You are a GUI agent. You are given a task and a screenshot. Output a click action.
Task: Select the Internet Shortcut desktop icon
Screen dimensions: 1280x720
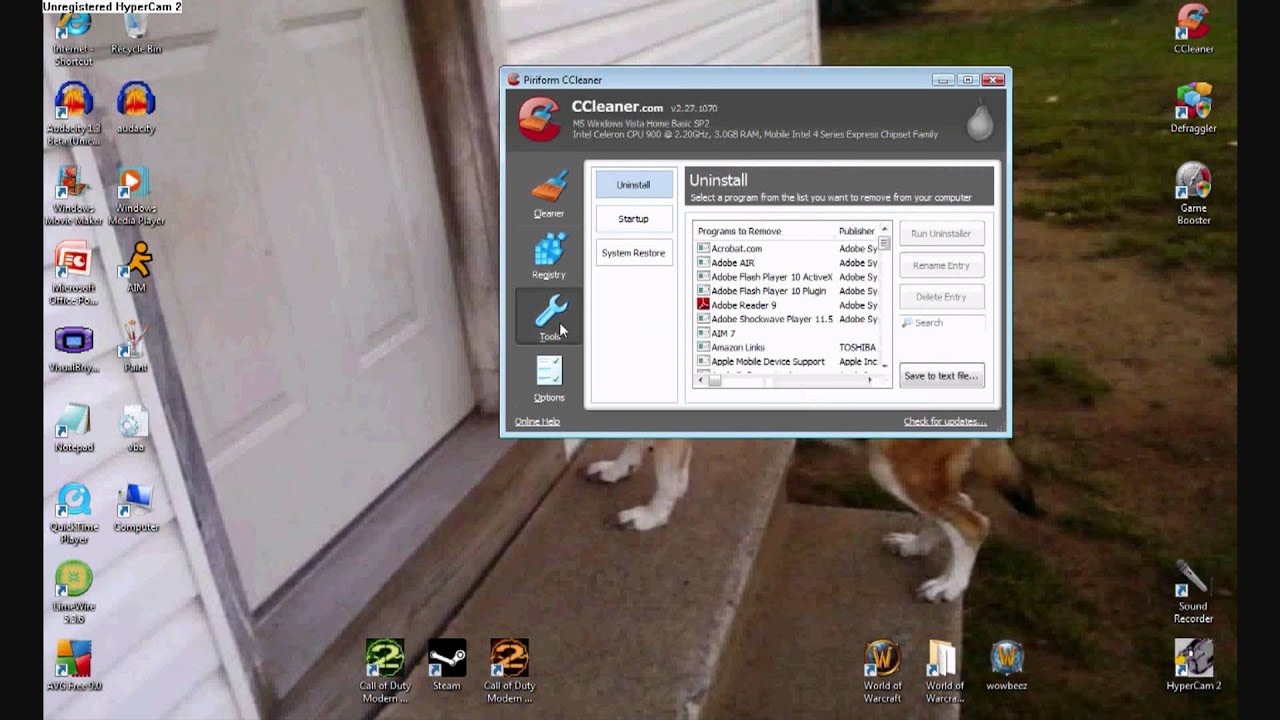(73, 40)
